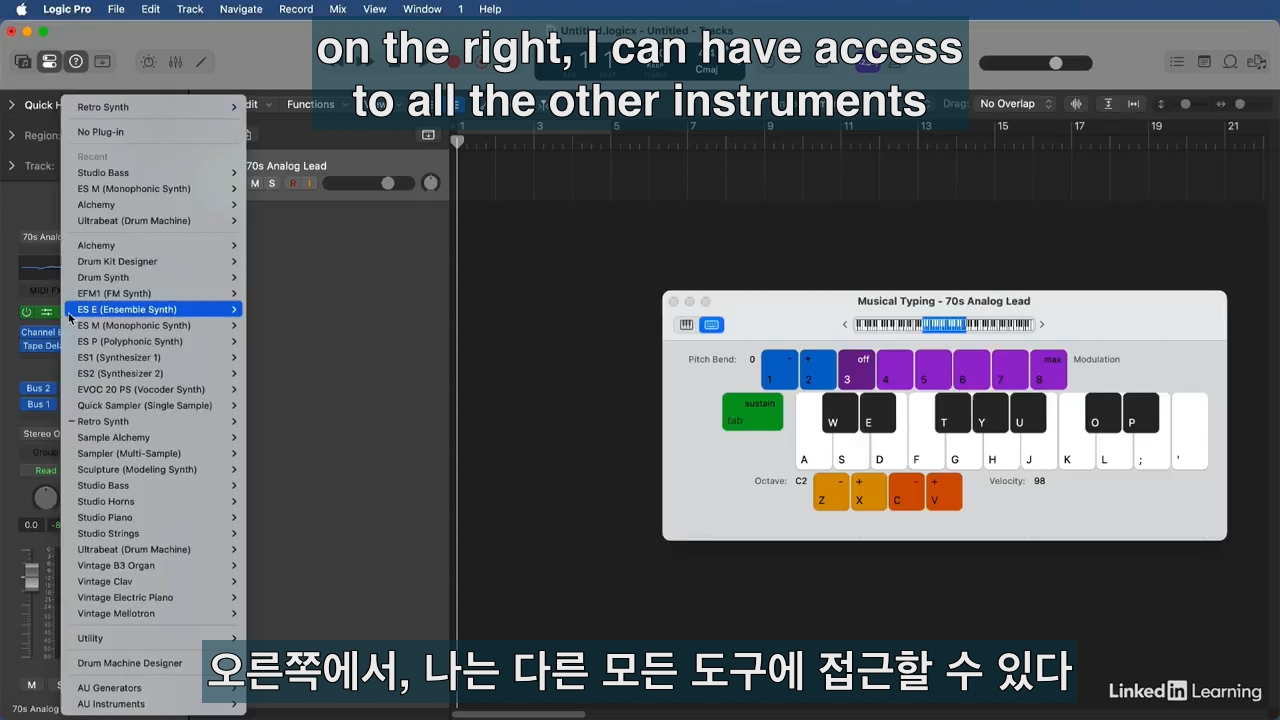The image size is (1280, 720).
Task: Click the Bus 2 send slot
Action: [x=38, y=388]
